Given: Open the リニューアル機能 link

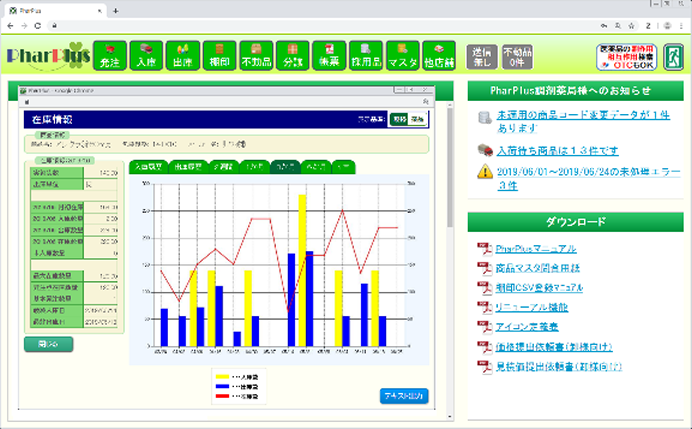Looking at the screenshot, I should pos(532,307).
